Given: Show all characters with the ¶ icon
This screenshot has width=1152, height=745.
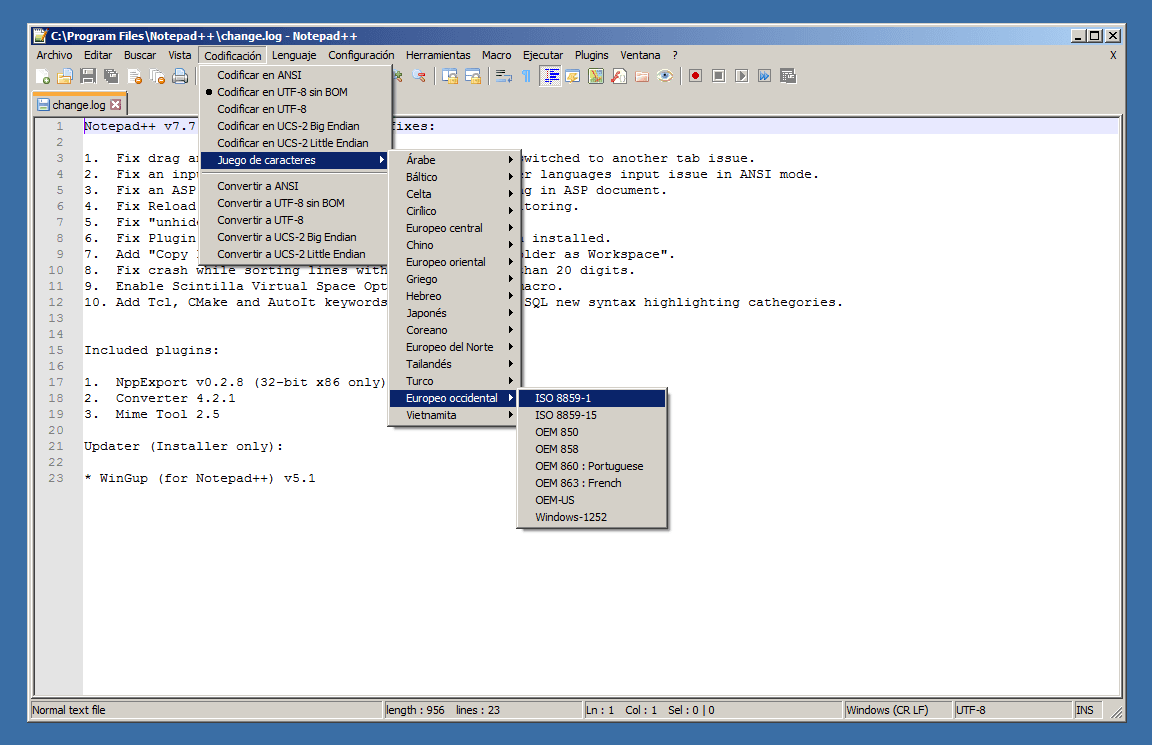Looking at the screenshot, I should pos(526,75).
